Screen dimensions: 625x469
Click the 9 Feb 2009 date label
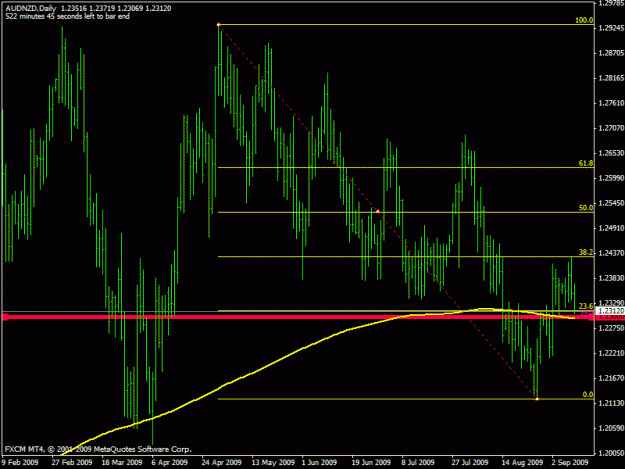pyautogui.click(x=20, y=462)
